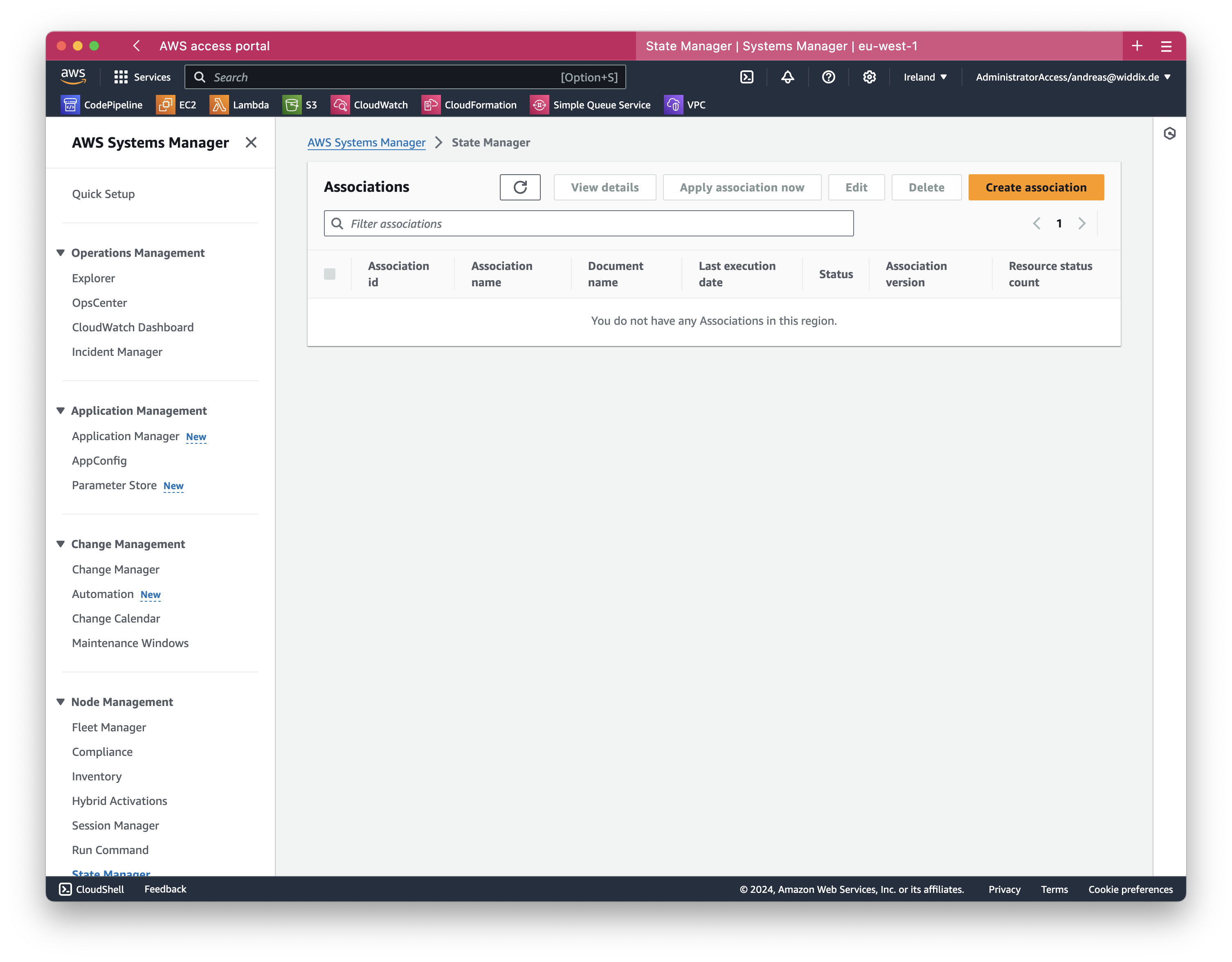The height and width of the screenshot is (962, 1232).
Task: Open the notifications bell
Action: point(787,77)
